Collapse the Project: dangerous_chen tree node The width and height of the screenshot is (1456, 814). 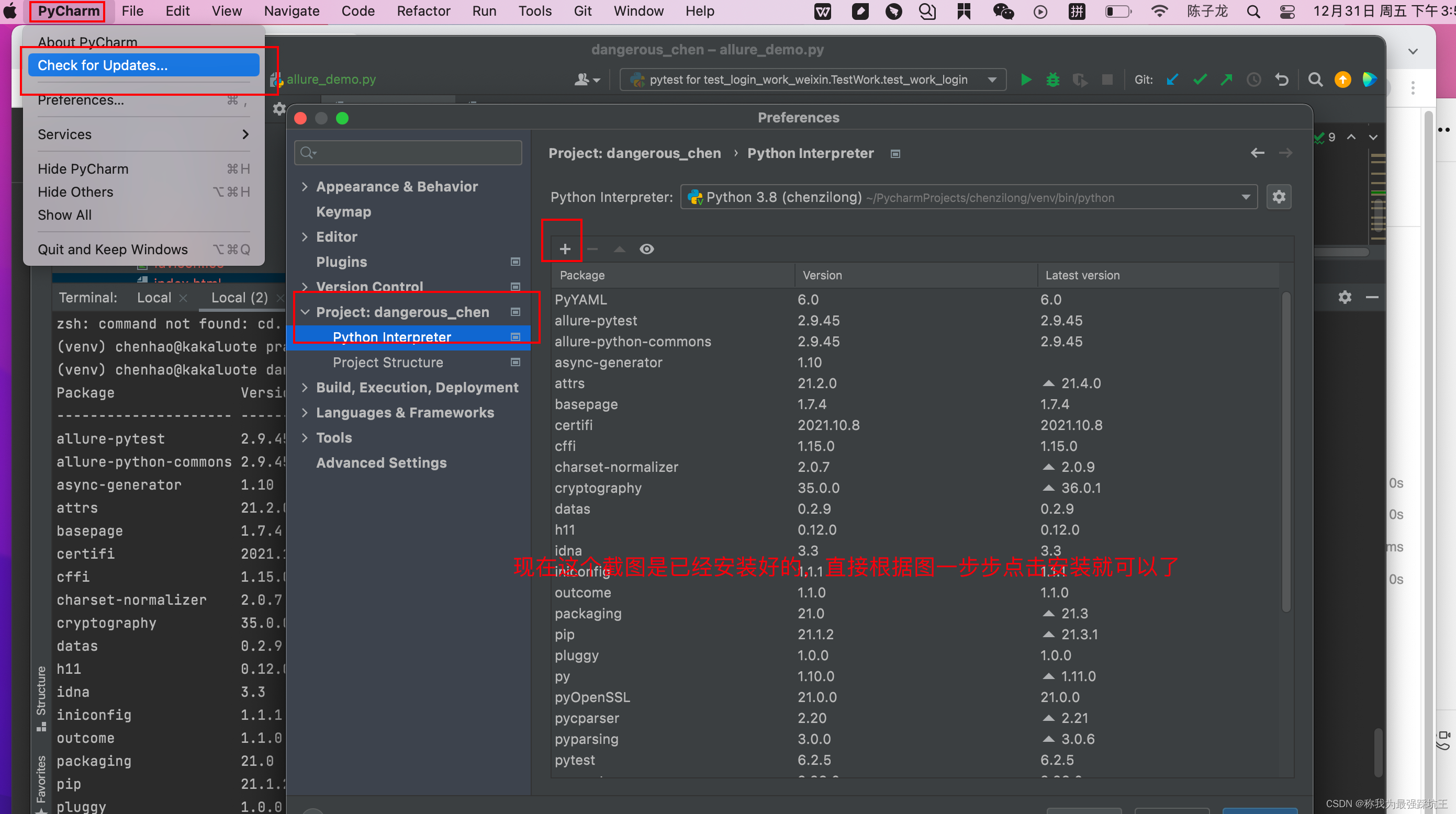point(305,312)
